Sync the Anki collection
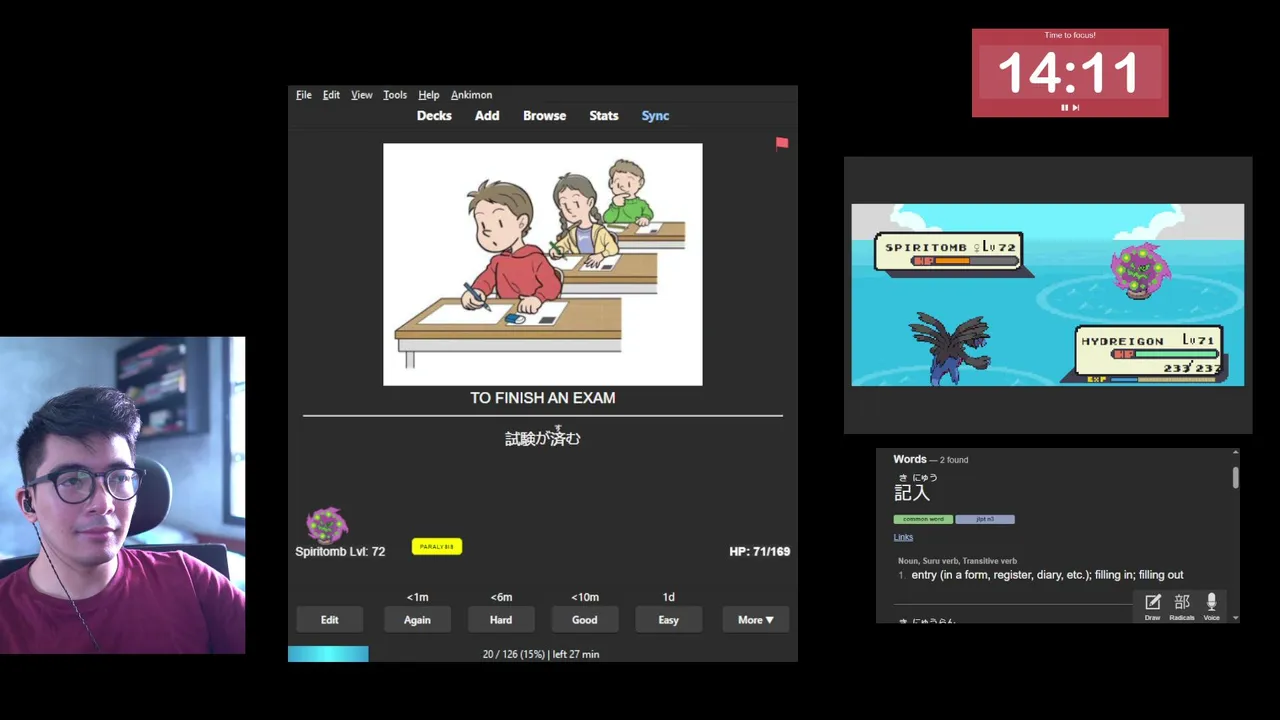 click(655, 116)
